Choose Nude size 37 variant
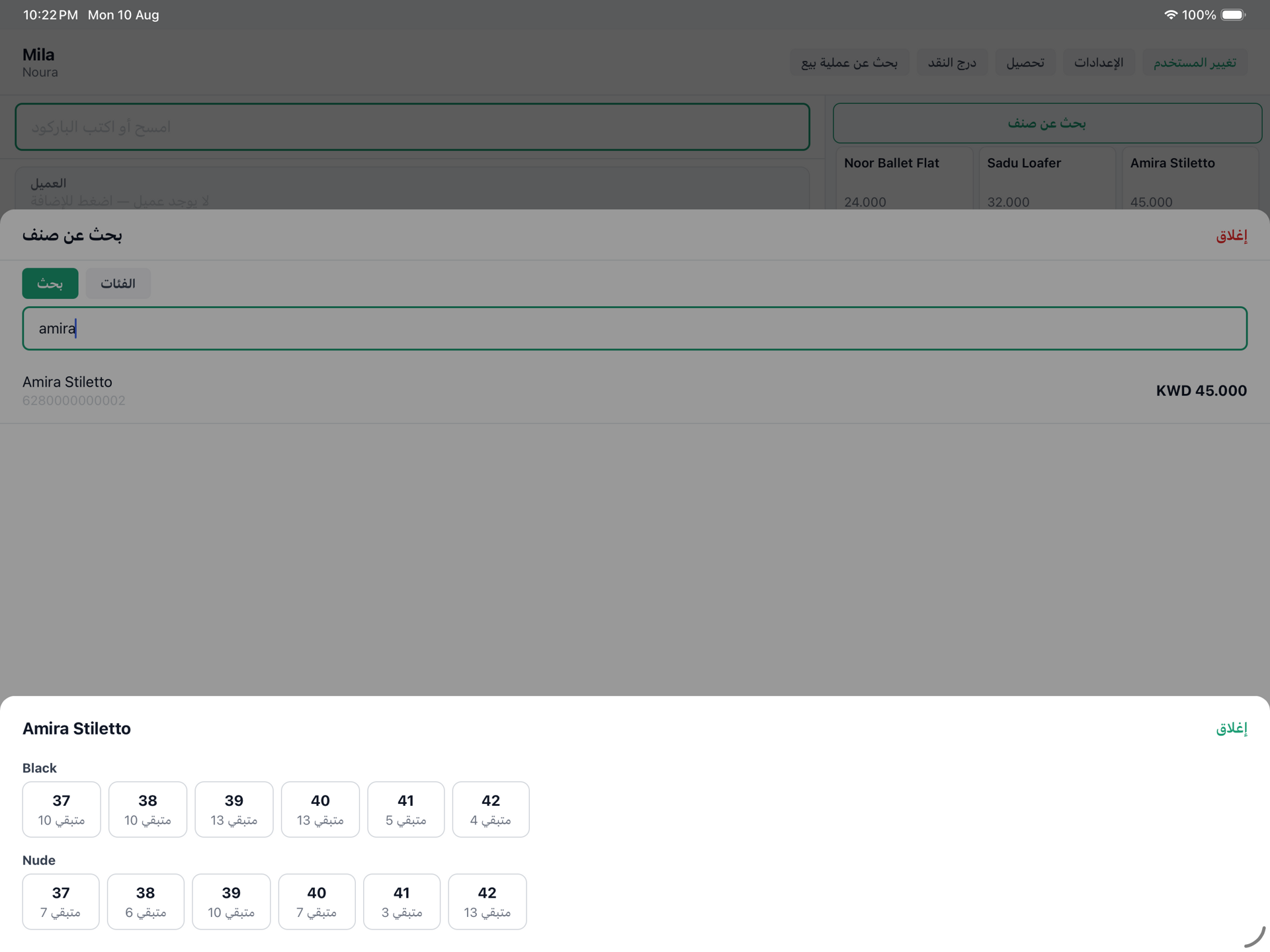Image resolution: width=1270 pixels, height=952 pixels. point(61,902)
